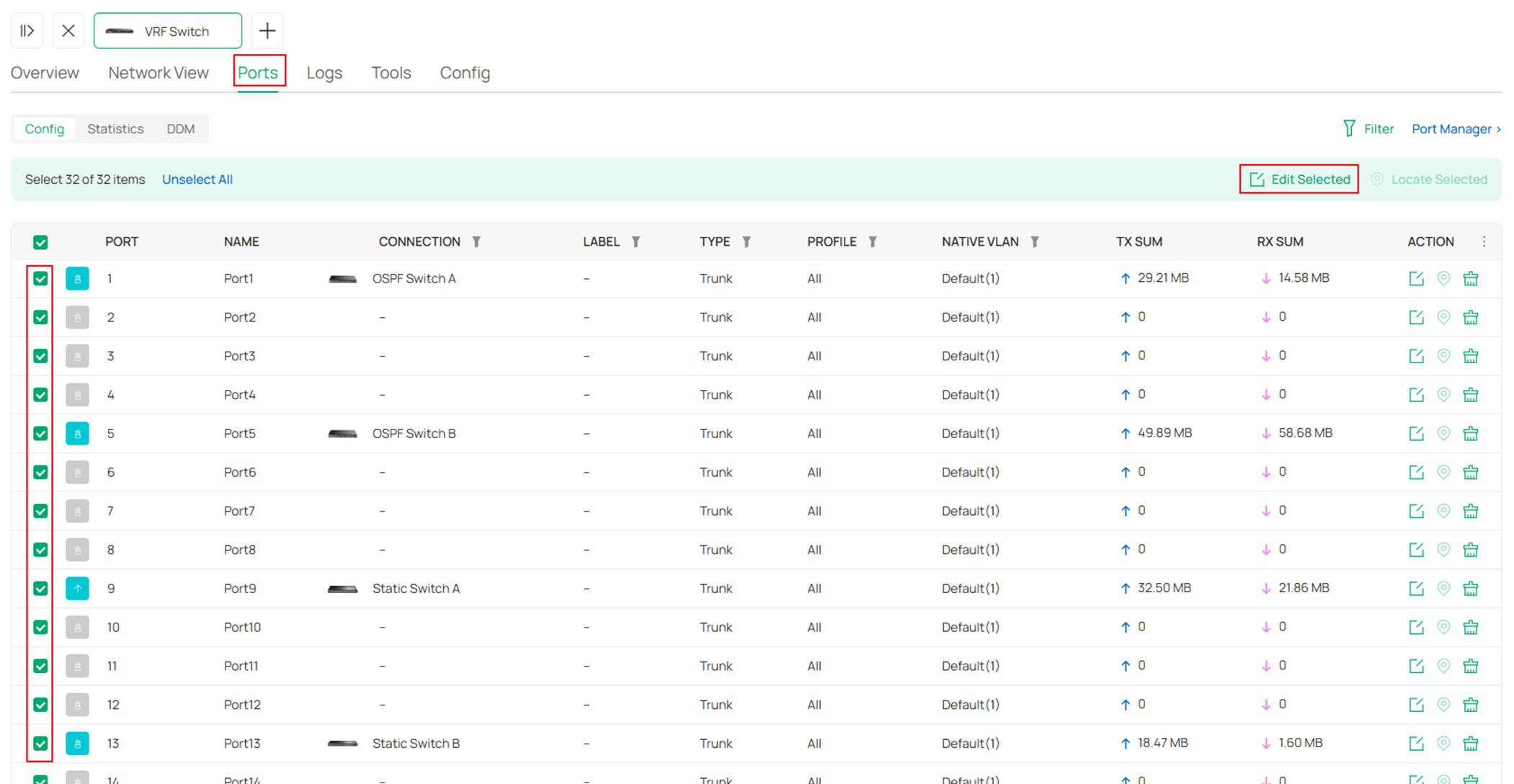
Task: Click the VRF Switch device name field
Action: pyautogui.click(x=168, y=30)
